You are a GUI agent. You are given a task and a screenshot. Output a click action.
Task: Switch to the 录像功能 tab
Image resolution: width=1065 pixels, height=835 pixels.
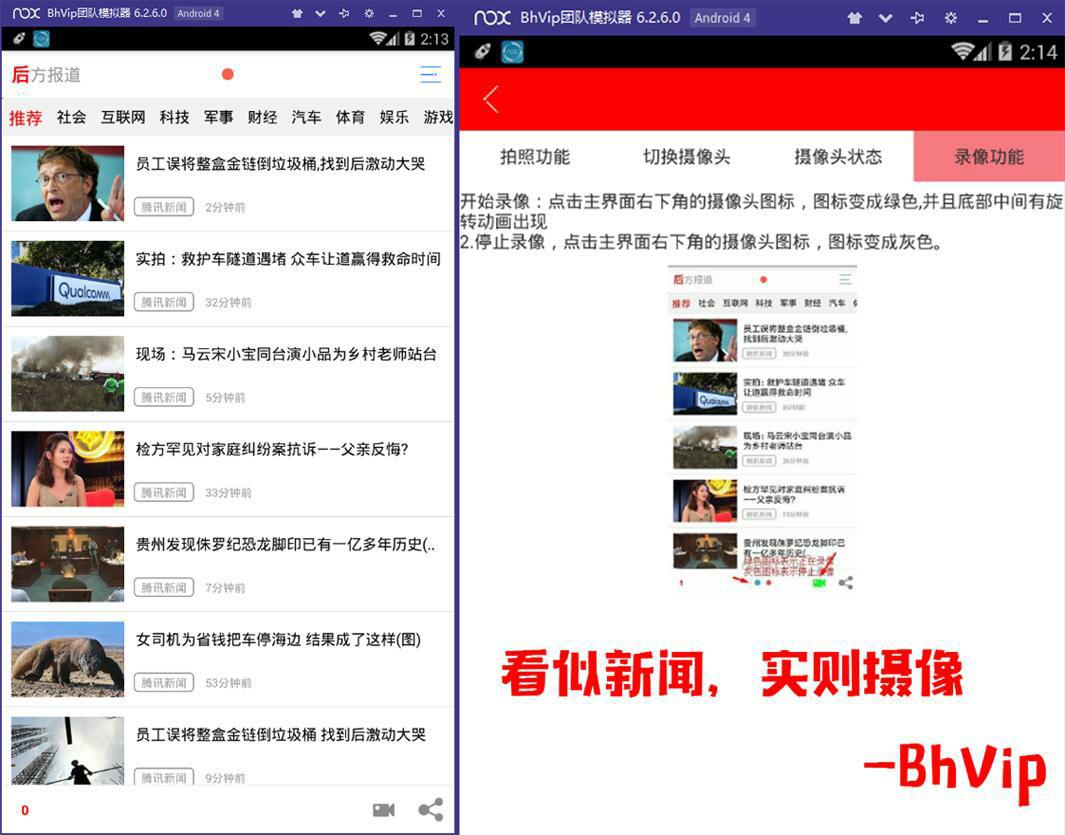989,157
